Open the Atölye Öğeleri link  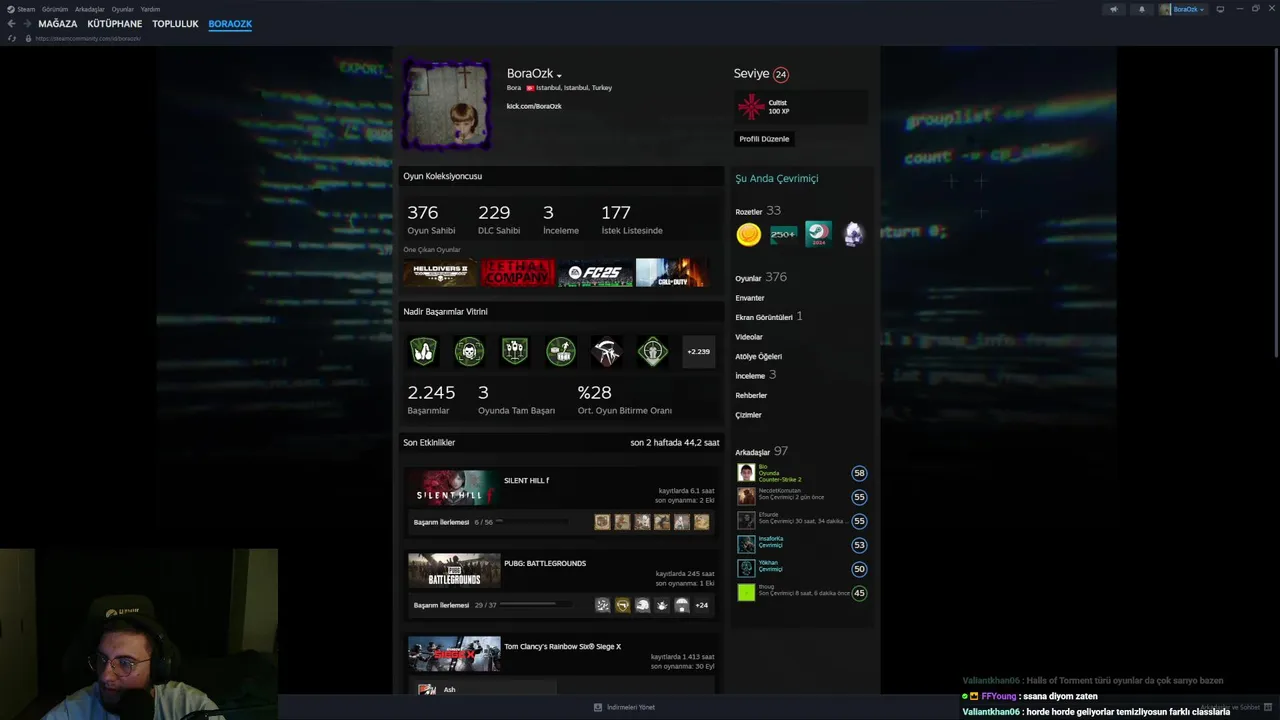click(758, 356)
